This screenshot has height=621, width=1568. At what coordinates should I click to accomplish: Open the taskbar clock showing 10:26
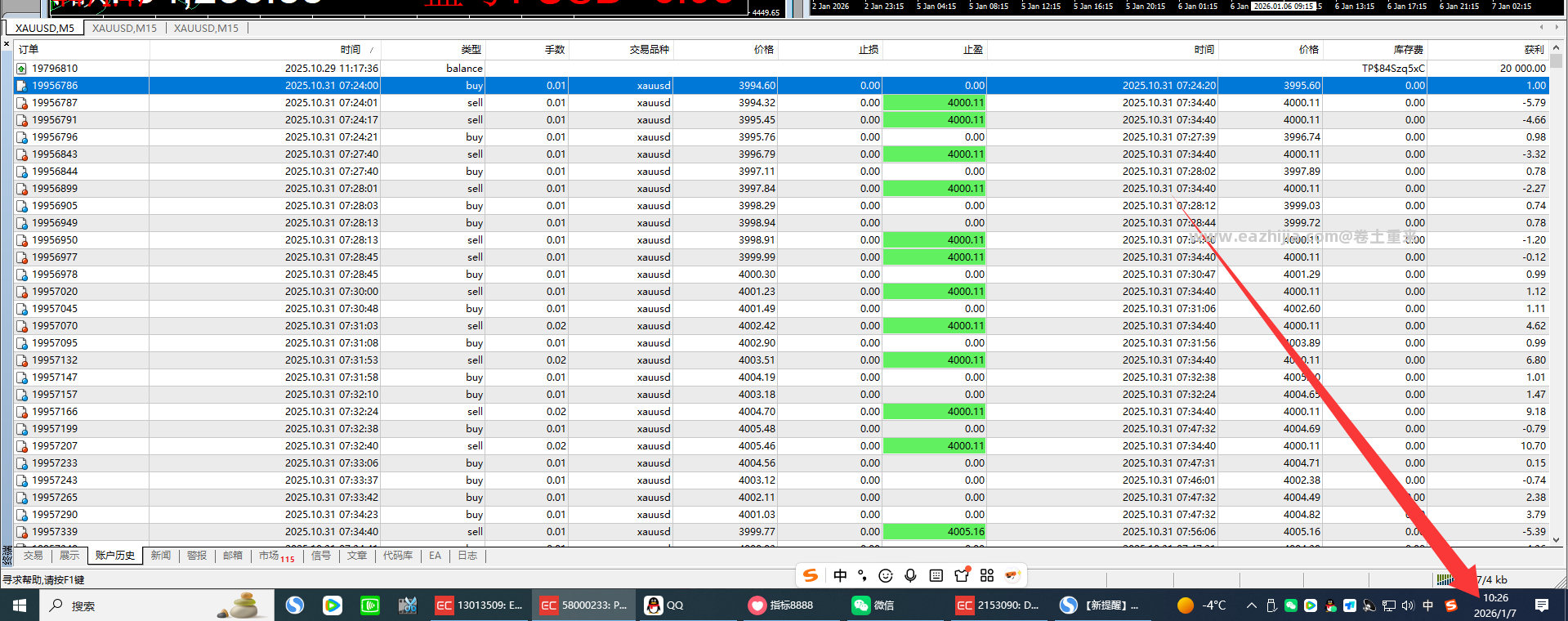coord(1495,605)
